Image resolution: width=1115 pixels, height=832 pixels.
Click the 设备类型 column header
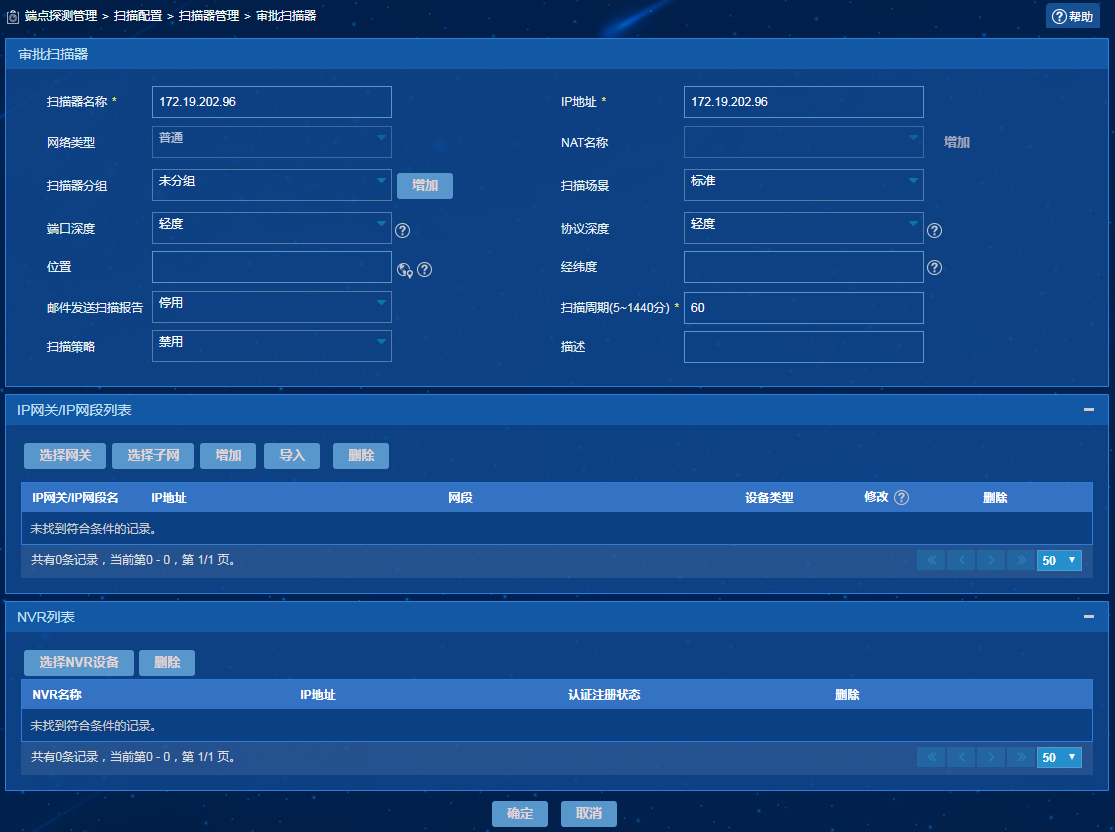769,498
